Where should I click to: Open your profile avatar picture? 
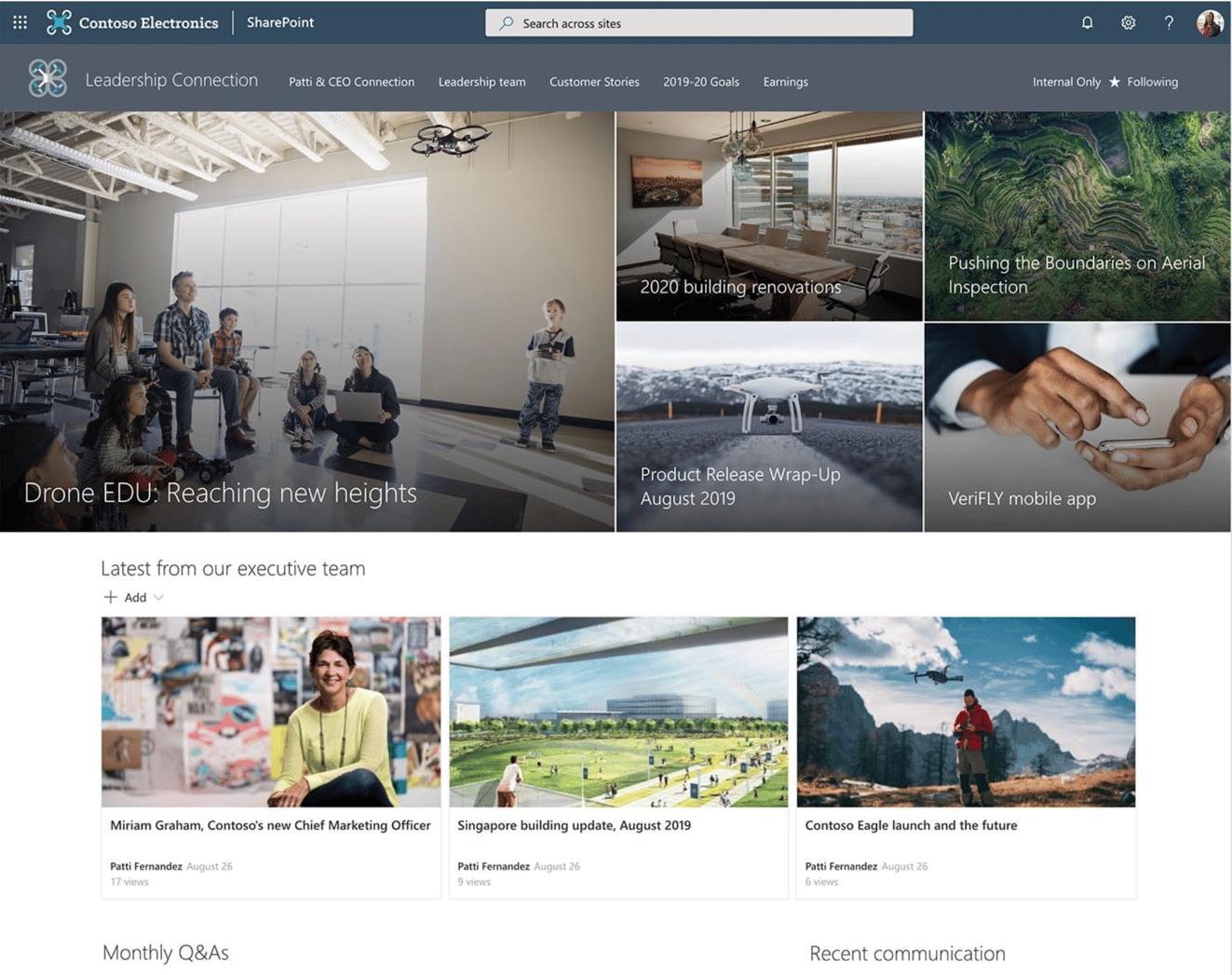(1211, 21)
